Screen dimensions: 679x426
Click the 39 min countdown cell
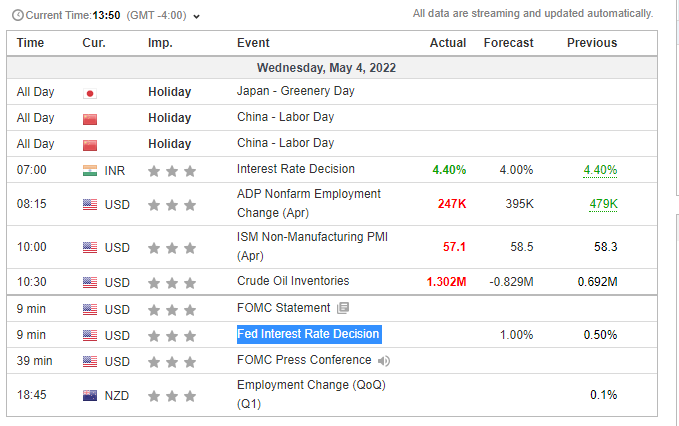(x=34, y=361)
